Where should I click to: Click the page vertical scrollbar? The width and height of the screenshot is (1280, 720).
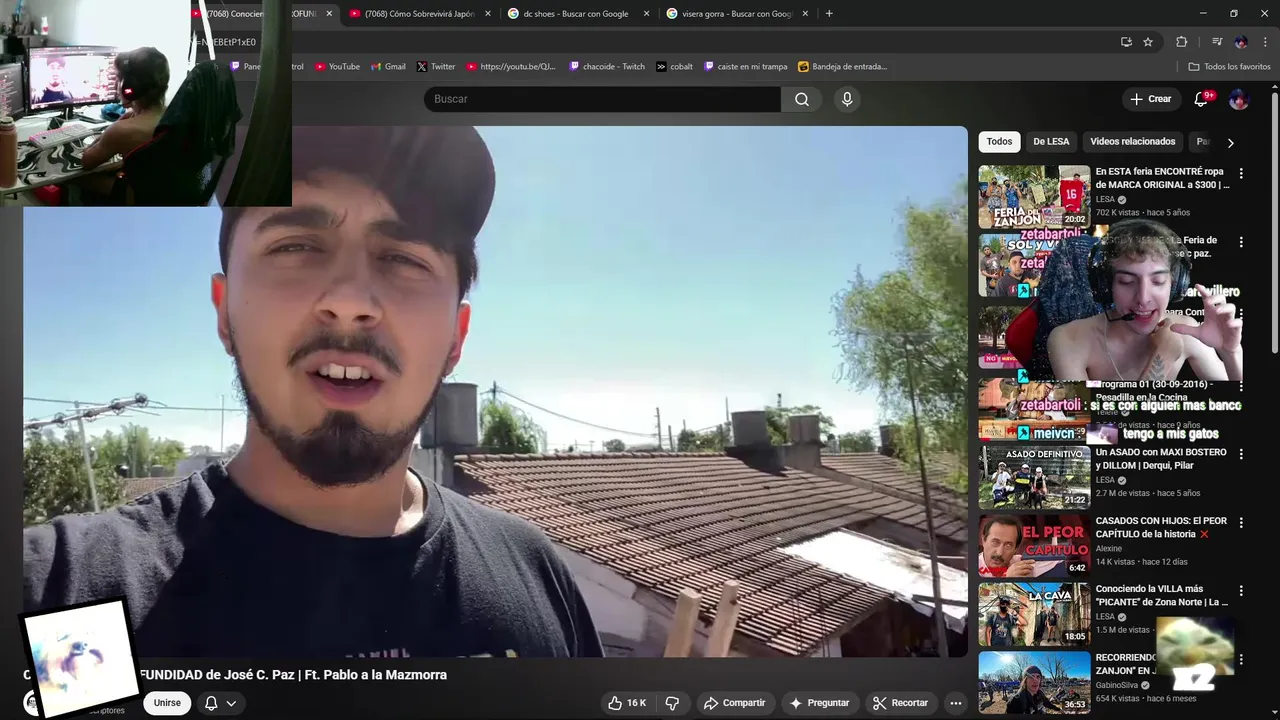1275,225
